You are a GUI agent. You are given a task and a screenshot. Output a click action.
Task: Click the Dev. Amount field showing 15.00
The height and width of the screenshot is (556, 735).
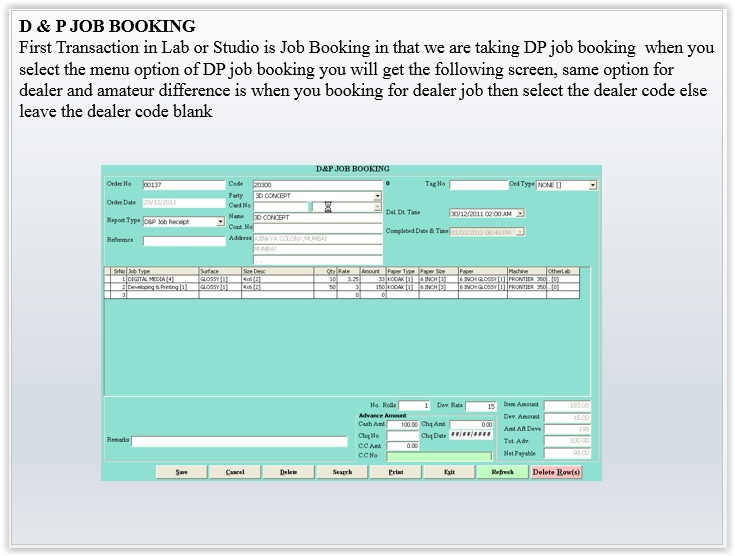(567, 417)
